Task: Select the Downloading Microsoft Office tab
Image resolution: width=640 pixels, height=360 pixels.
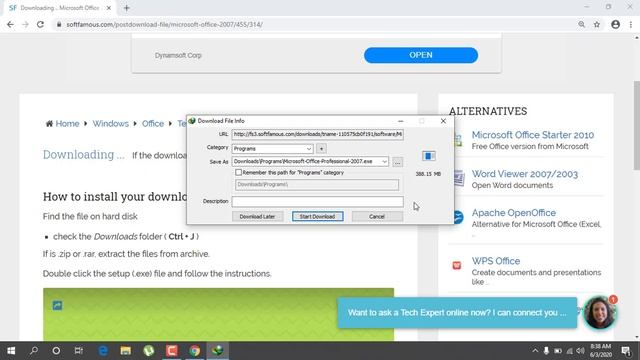Action: (x=60, y=8)
